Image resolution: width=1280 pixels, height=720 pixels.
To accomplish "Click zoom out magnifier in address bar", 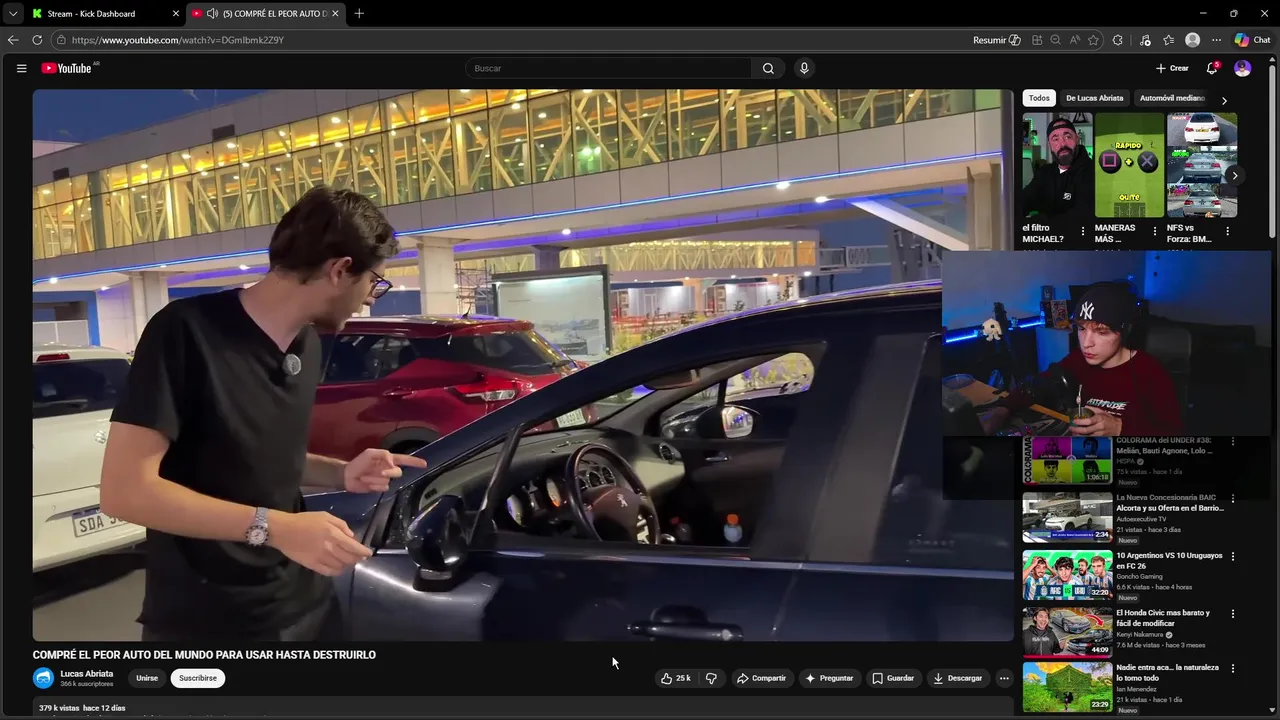I will (1055, 40).
